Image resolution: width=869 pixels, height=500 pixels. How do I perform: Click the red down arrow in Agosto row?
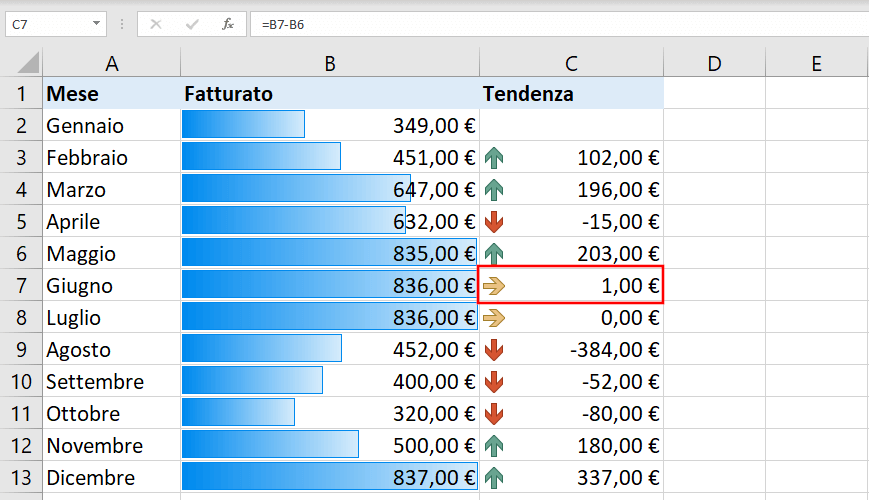[x=494, y=350]
